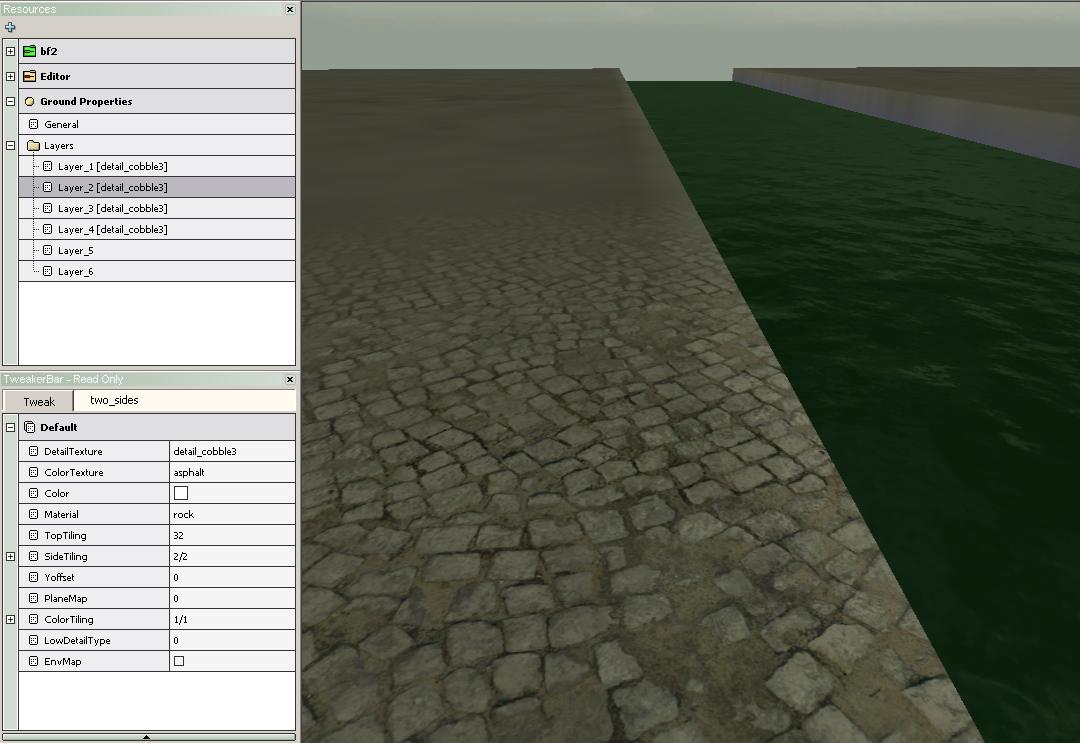Expand the bf2 tree node

[x=10, y=51]
